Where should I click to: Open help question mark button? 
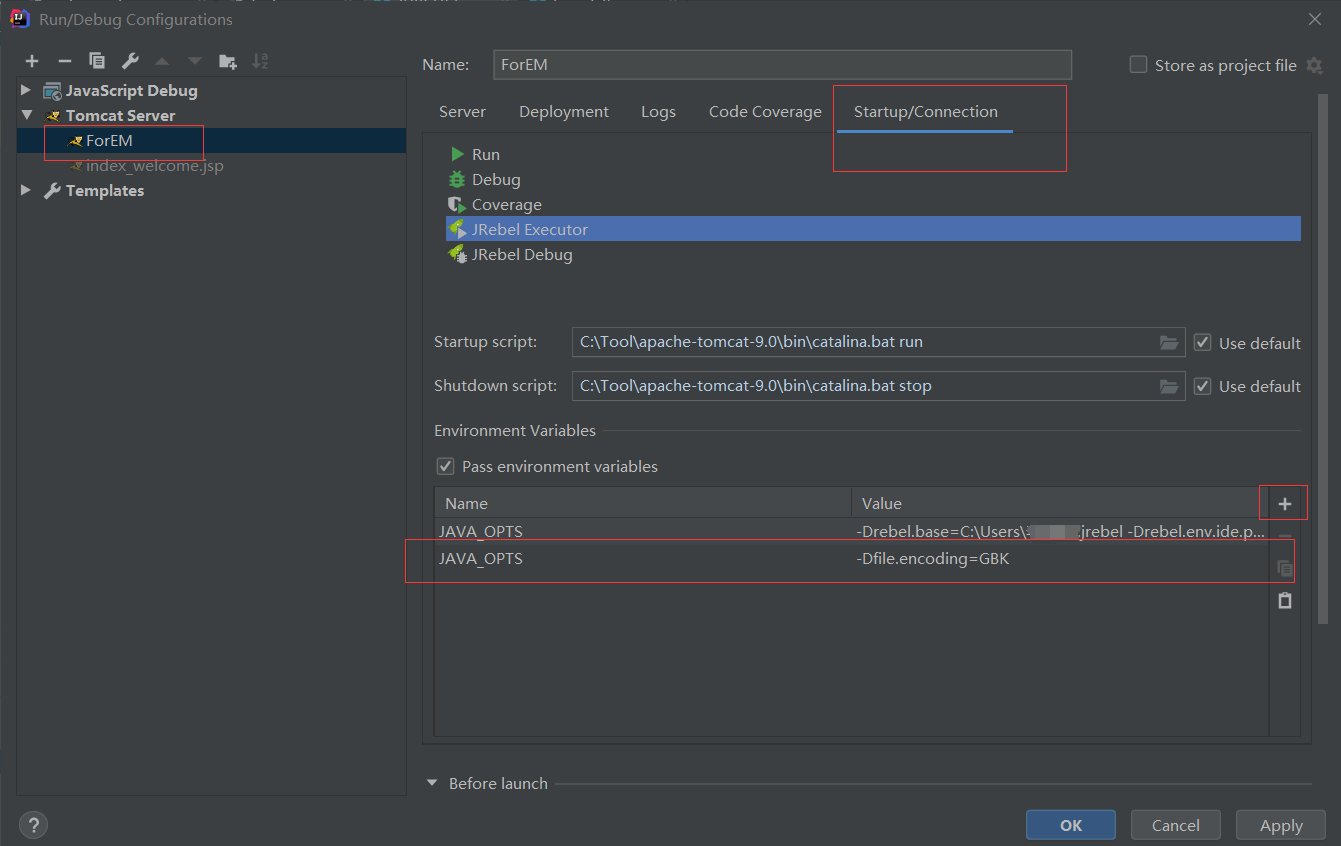[33, 825]
